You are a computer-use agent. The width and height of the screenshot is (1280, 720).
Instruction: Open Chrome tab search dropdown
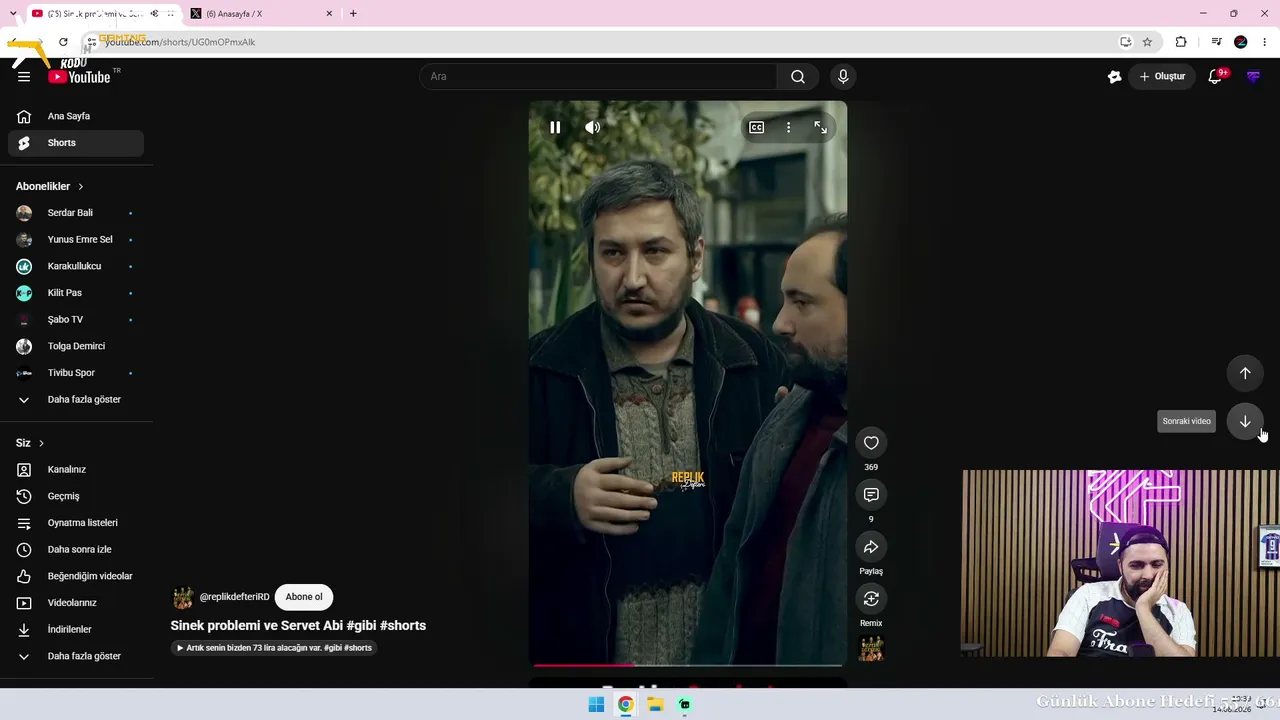point(13,14)
